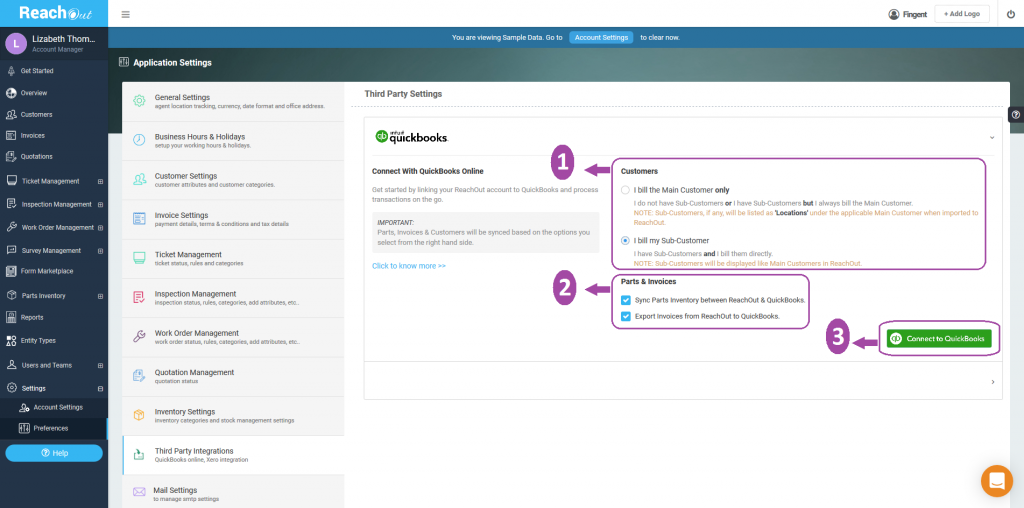Screen dimensions: 1024x508
Task: Click the Click to know more link
Action: click(x=409, y=266)
